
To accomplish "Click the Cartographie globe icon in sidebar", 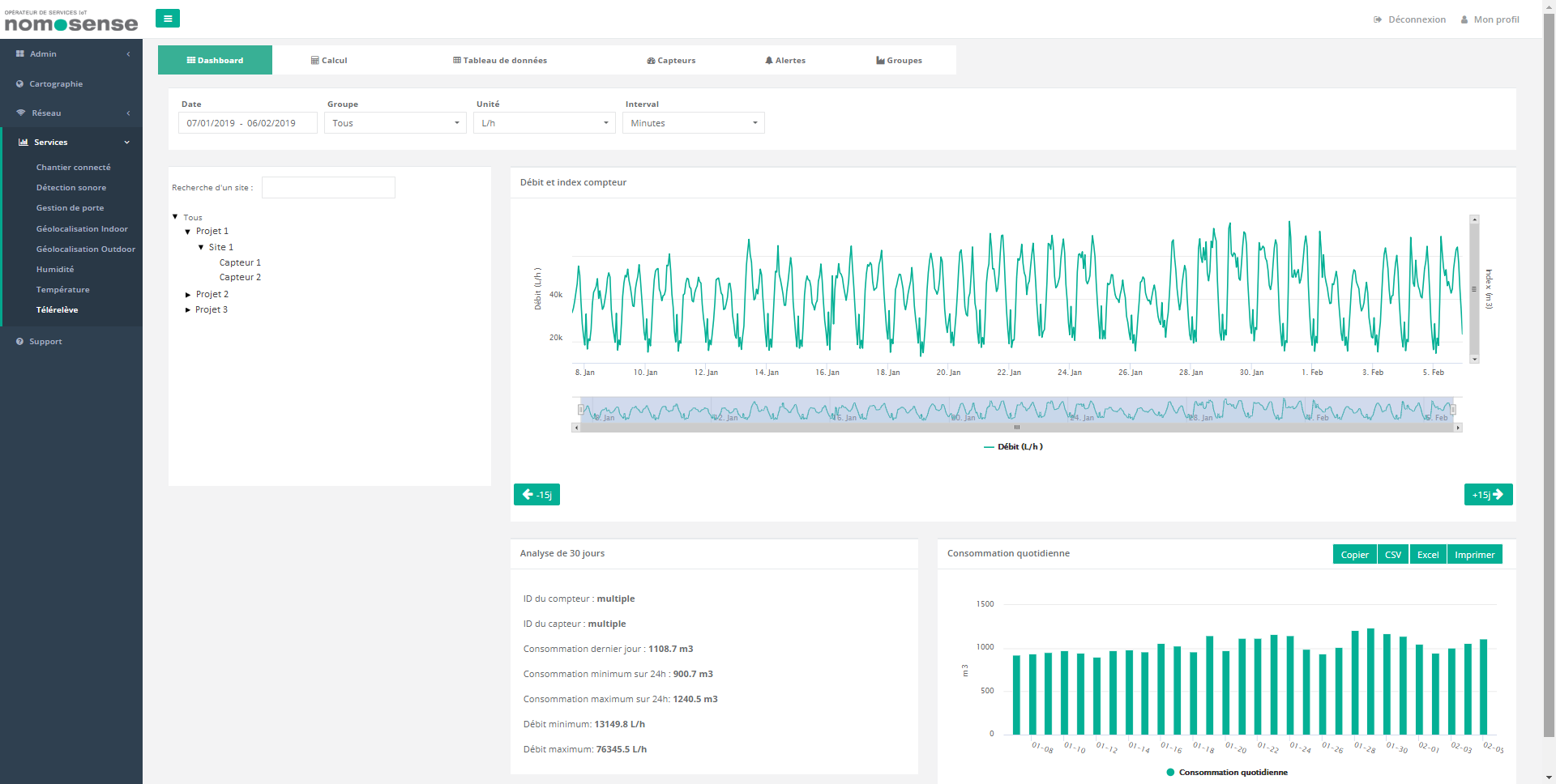I will (x=20, y=84).
